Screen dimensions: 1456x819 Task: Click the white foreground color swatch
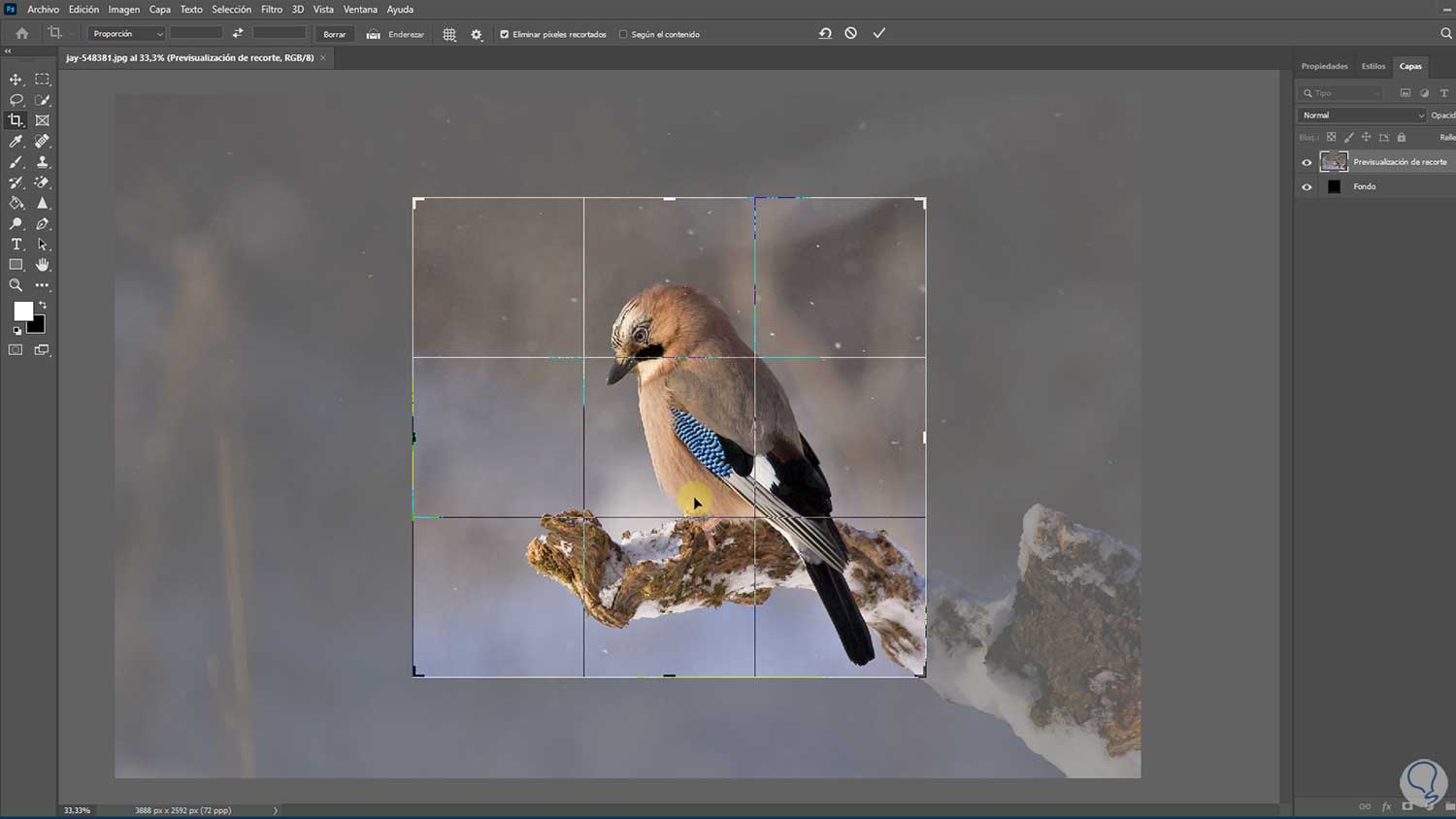point(22,311)
